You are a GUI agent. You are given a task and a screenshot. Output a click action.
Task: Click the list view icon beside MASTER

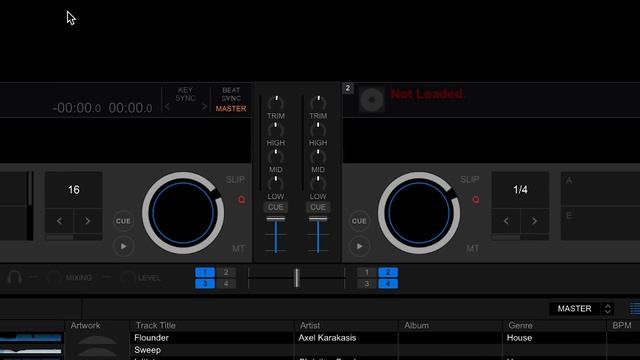(635, 309)
